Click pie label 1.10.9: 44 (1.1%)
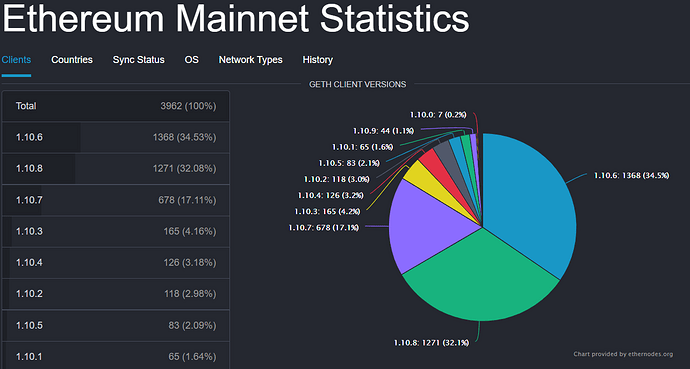 pos(383,131)
